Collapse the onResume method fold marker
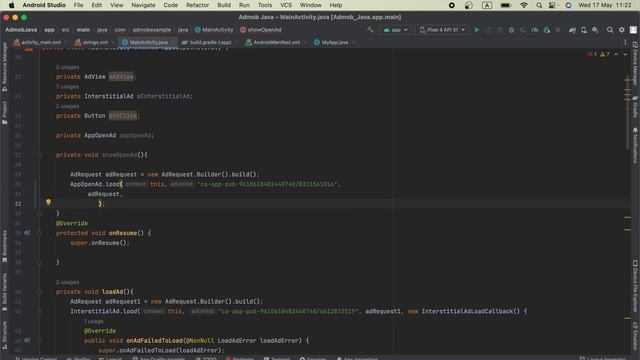Screen dimensions: 640x360 40,233
